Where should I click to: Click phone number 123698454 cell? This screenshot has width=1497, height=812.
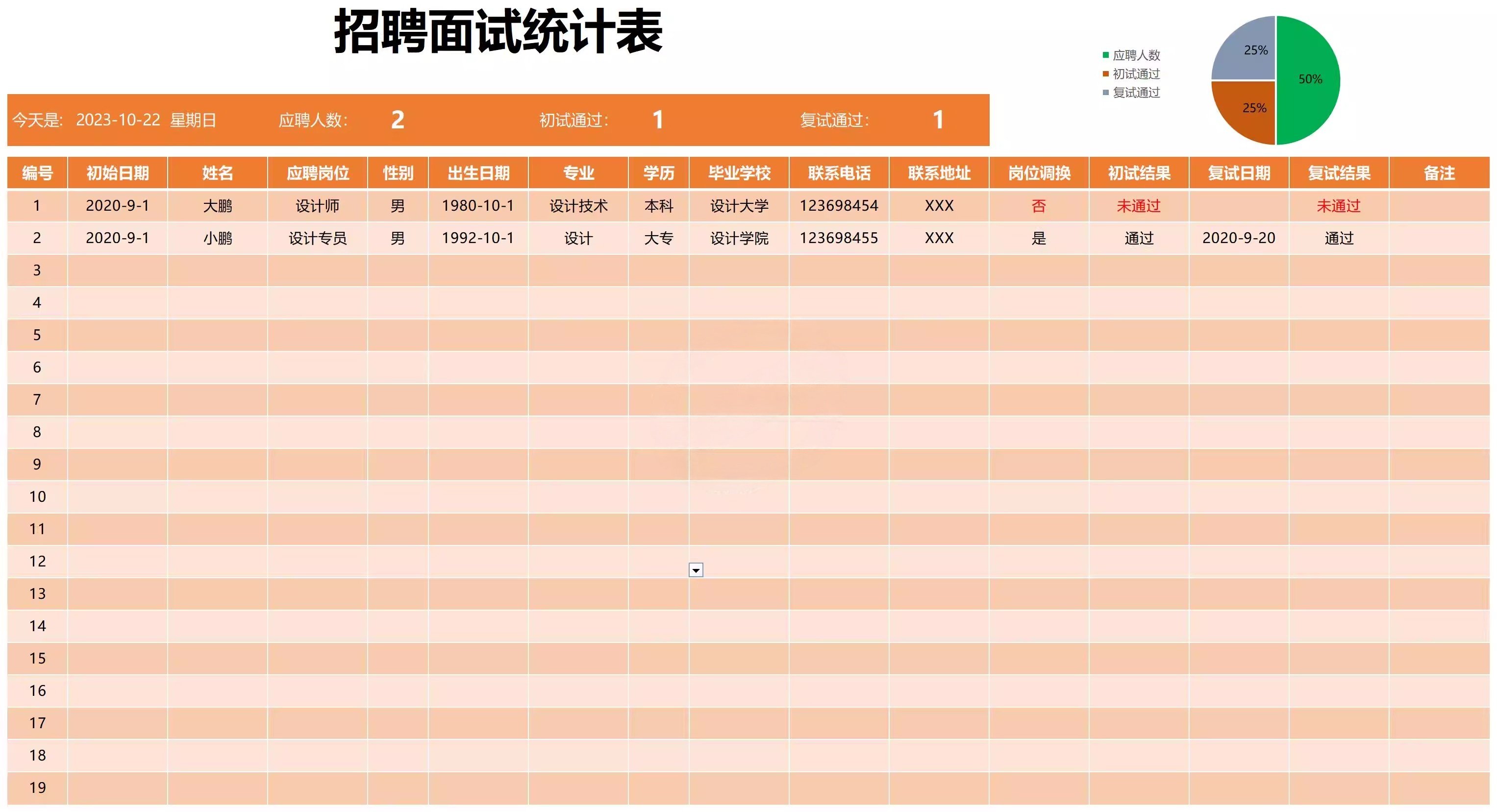coord(839,206)
